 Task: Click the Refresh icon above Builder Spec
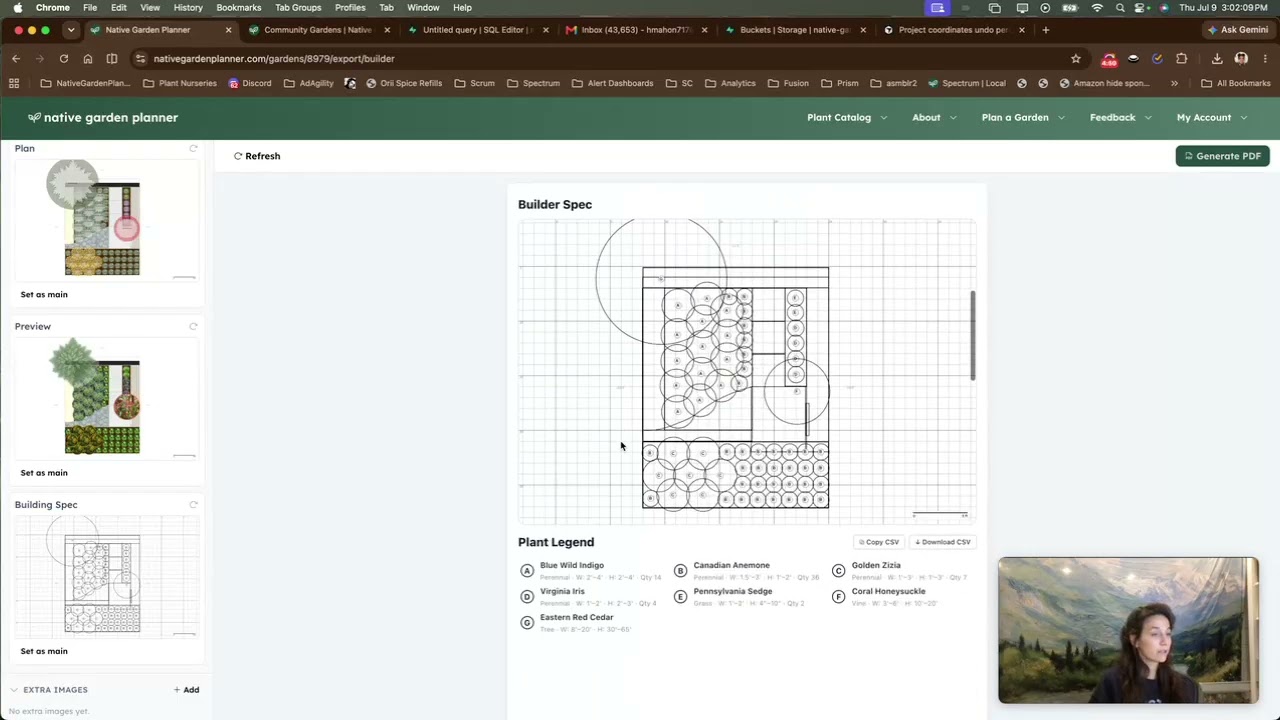tap(238, 156)
